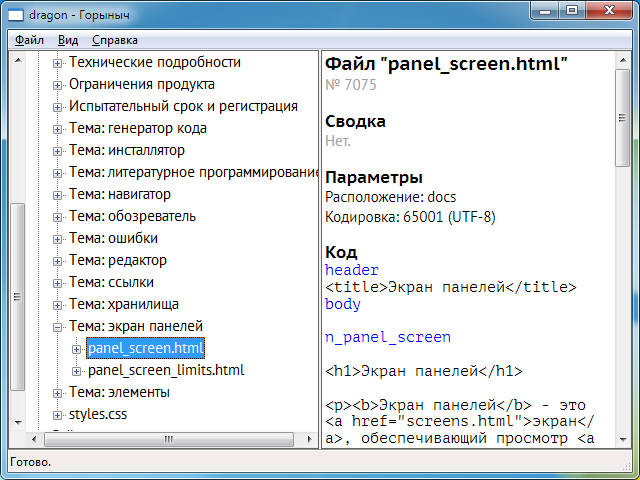640x480 pixels.
Task: Expand Испытательный срок и регистрация node
Action: (58, 107)
